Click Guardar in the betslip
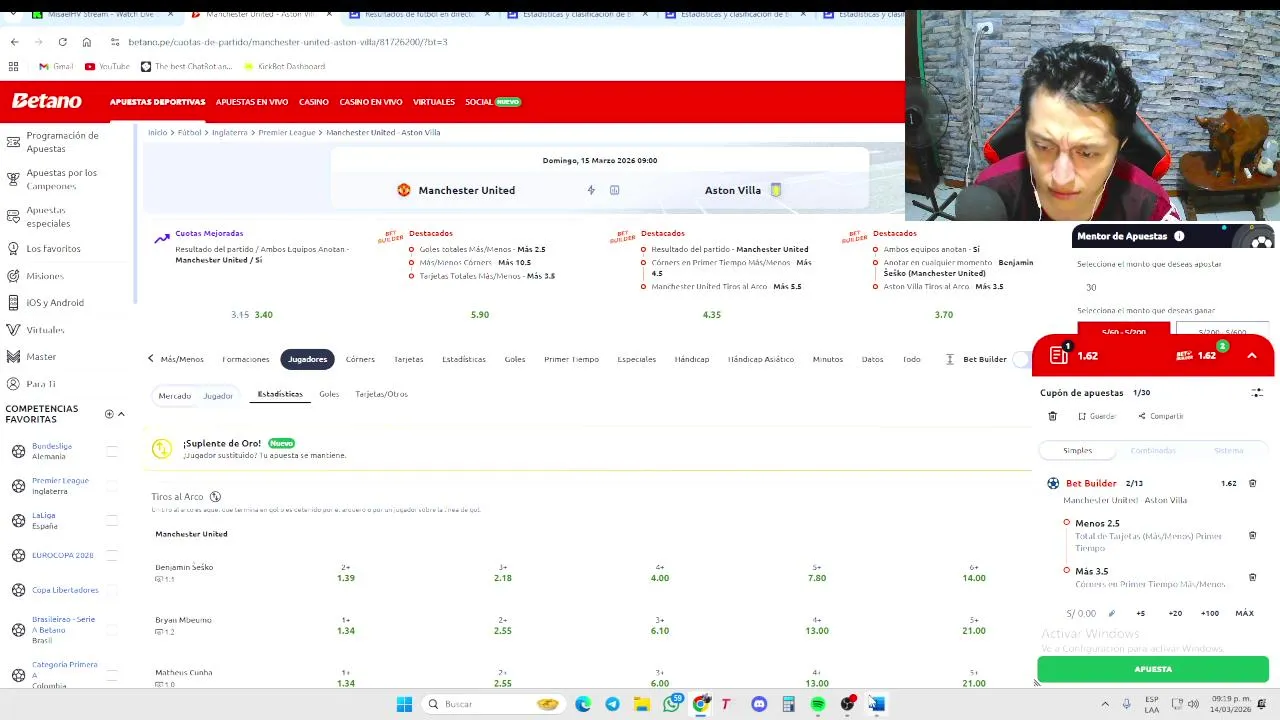The height and width of the screenshot is (720, 1280). pyautogui.click(x=1097, y=416)
